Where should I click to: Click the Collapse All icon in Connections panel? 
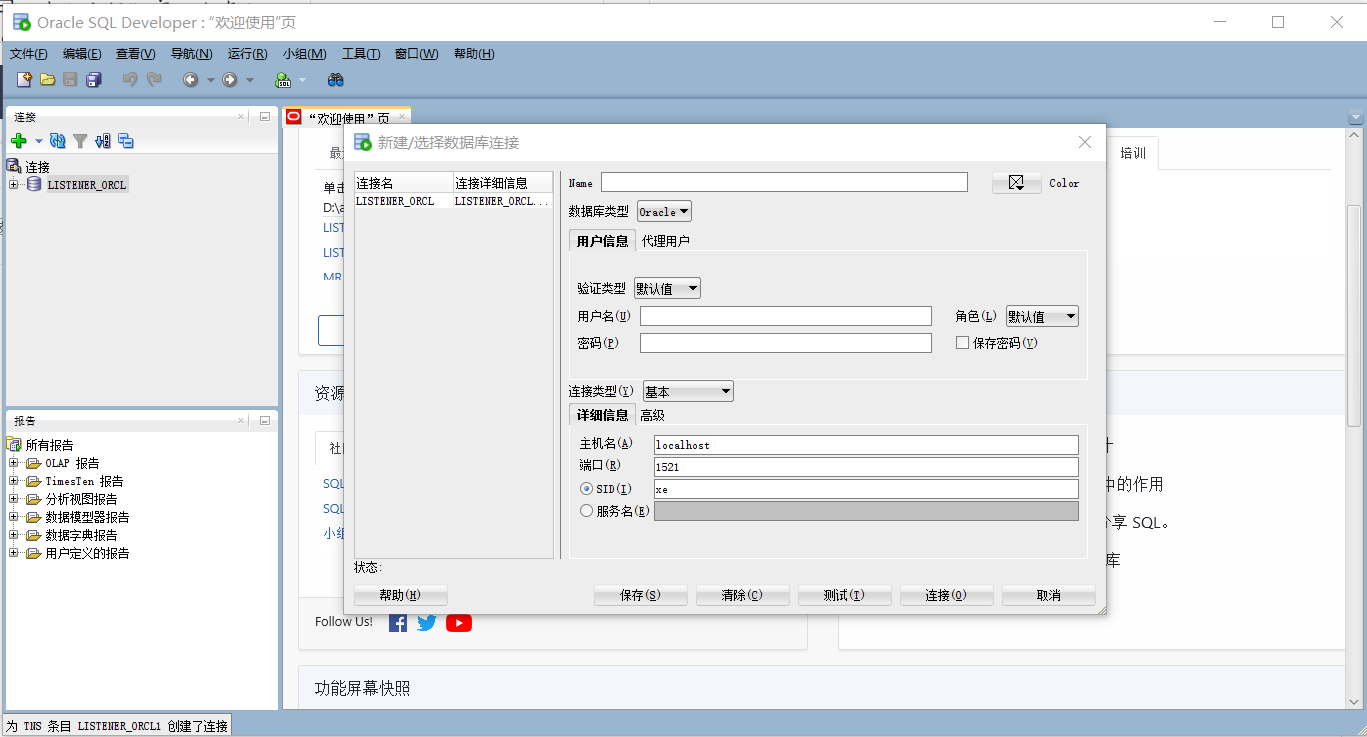pos(126,141)
